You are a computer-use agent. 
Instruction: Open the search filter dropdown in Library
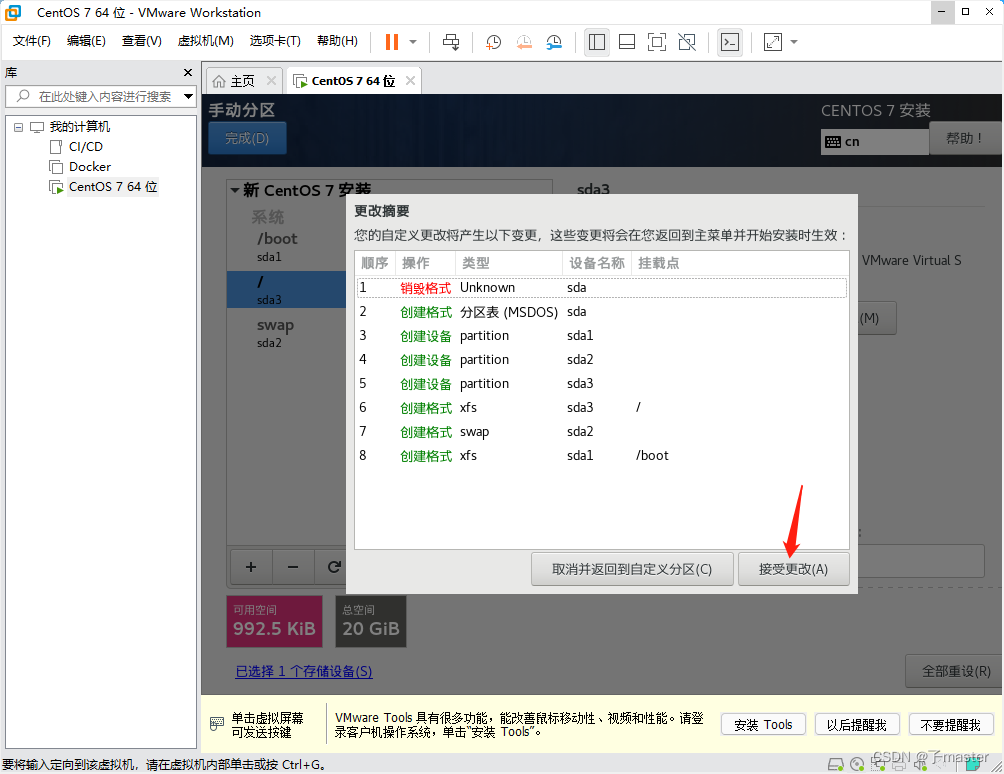click(x=186, y=96)
